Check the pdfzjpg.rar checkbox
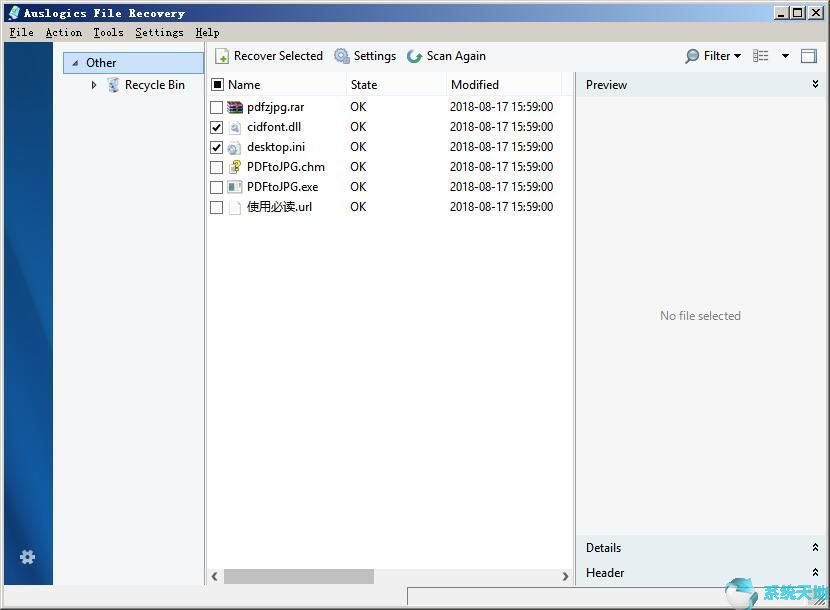This screenshot has height=610, width=830. 216,107
